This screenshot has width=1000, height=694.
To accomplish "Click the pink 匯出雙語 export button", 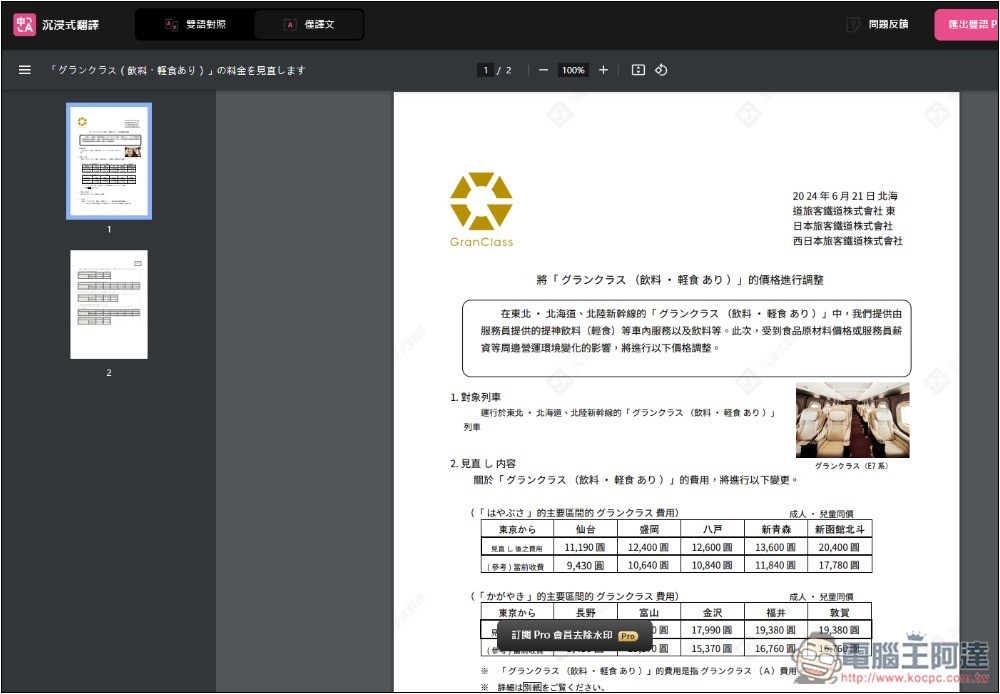I will click(967, 25).
